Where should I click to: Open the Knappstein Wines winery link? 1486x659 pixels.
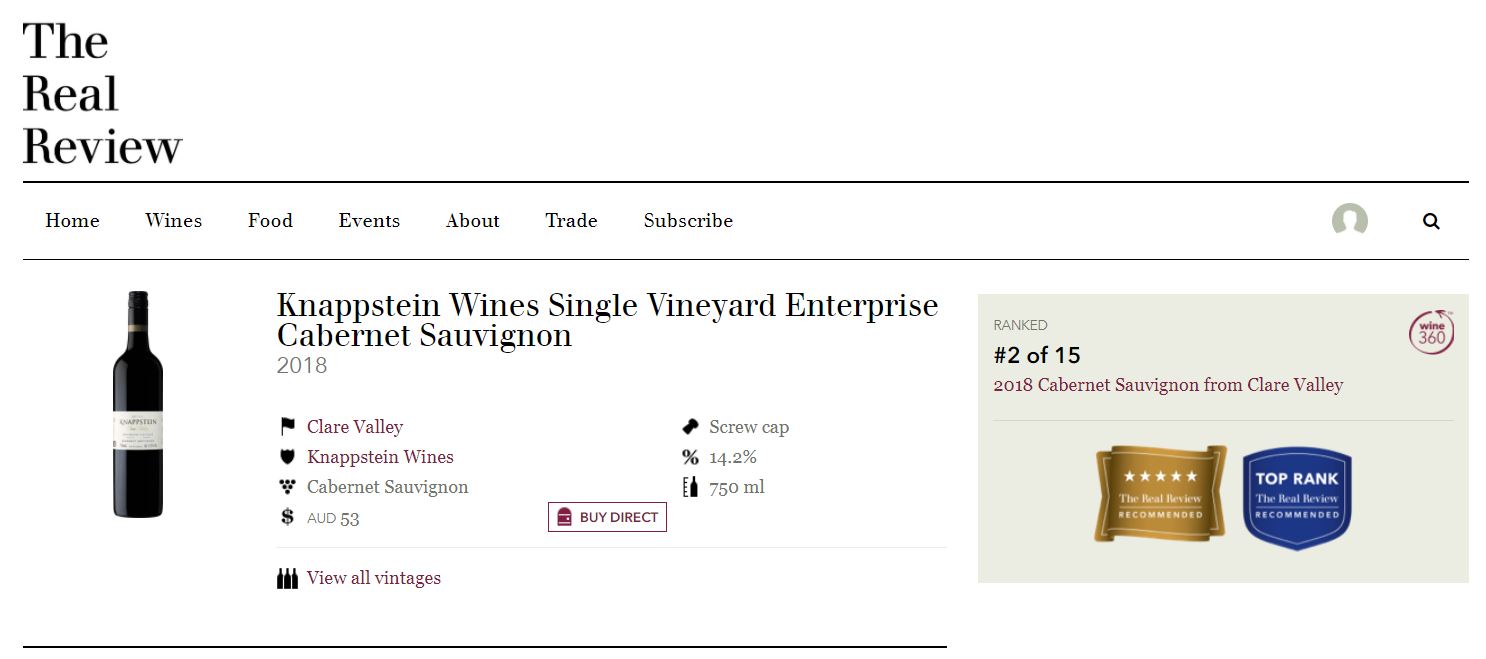(x=380, y=457)
